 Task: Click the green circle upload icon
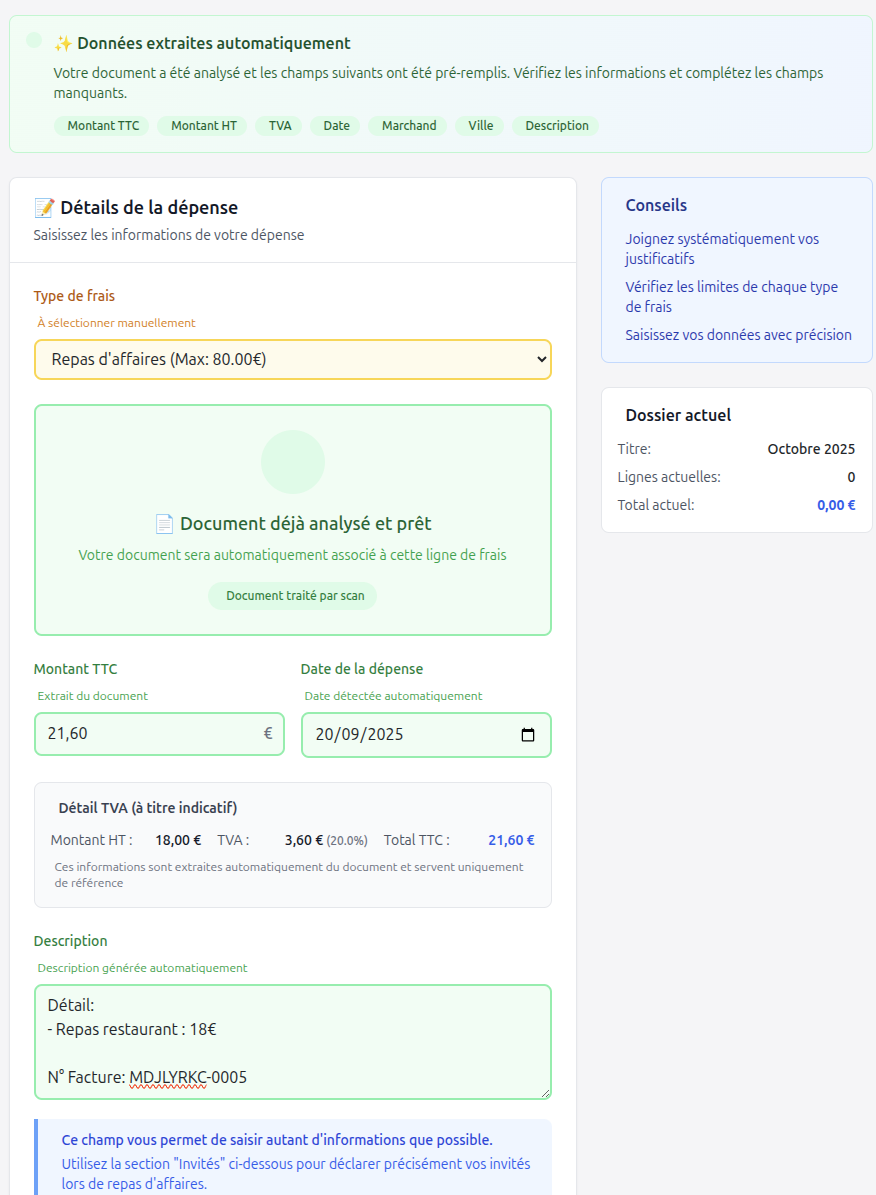(x=293, y=462)
